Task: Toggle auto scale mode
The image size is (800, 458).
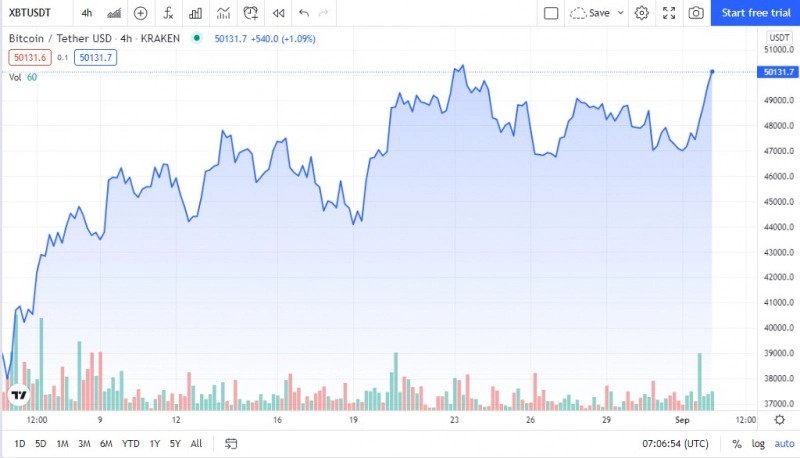Action: tap(782, 443)
